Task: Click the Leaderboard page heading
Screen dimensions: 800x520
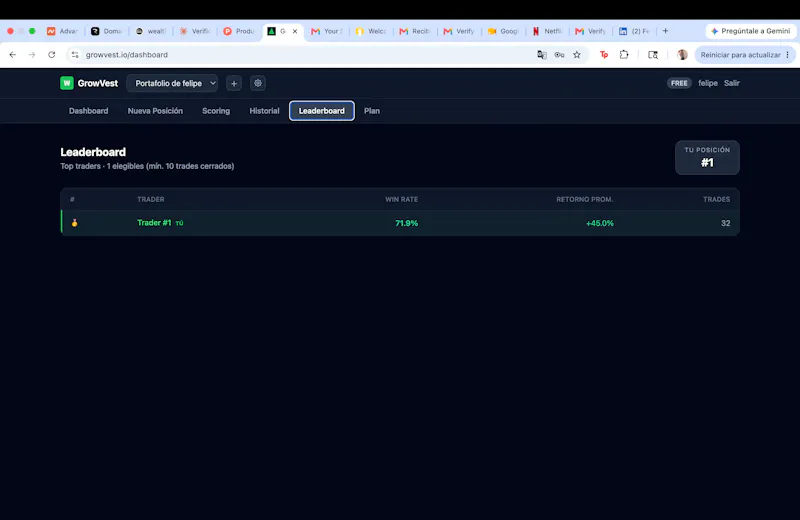Action: point(93,152)
